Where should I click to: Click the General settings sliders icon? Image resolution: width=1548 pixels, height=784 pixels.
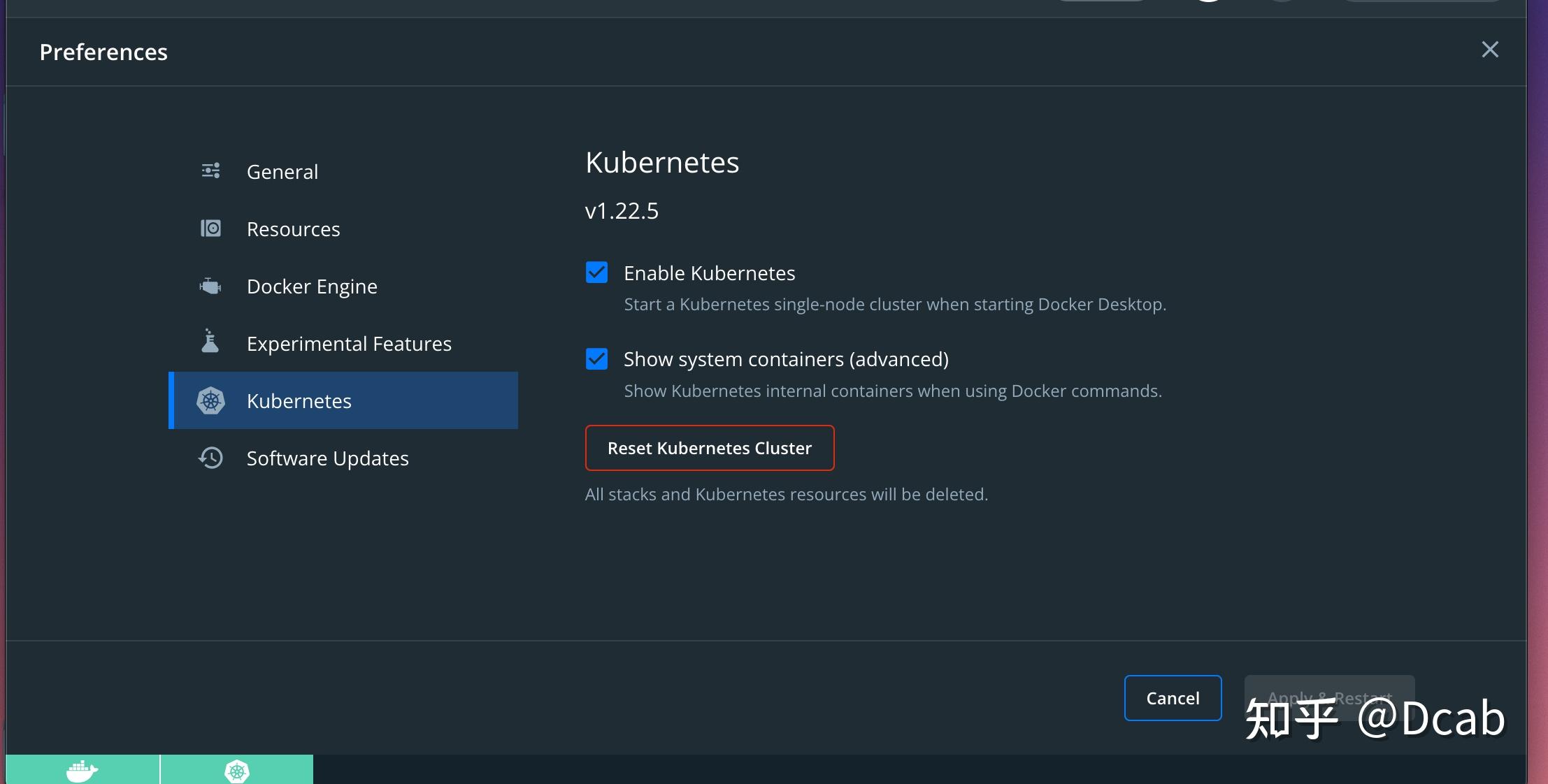pyautogui.click(x=210, y=170)
